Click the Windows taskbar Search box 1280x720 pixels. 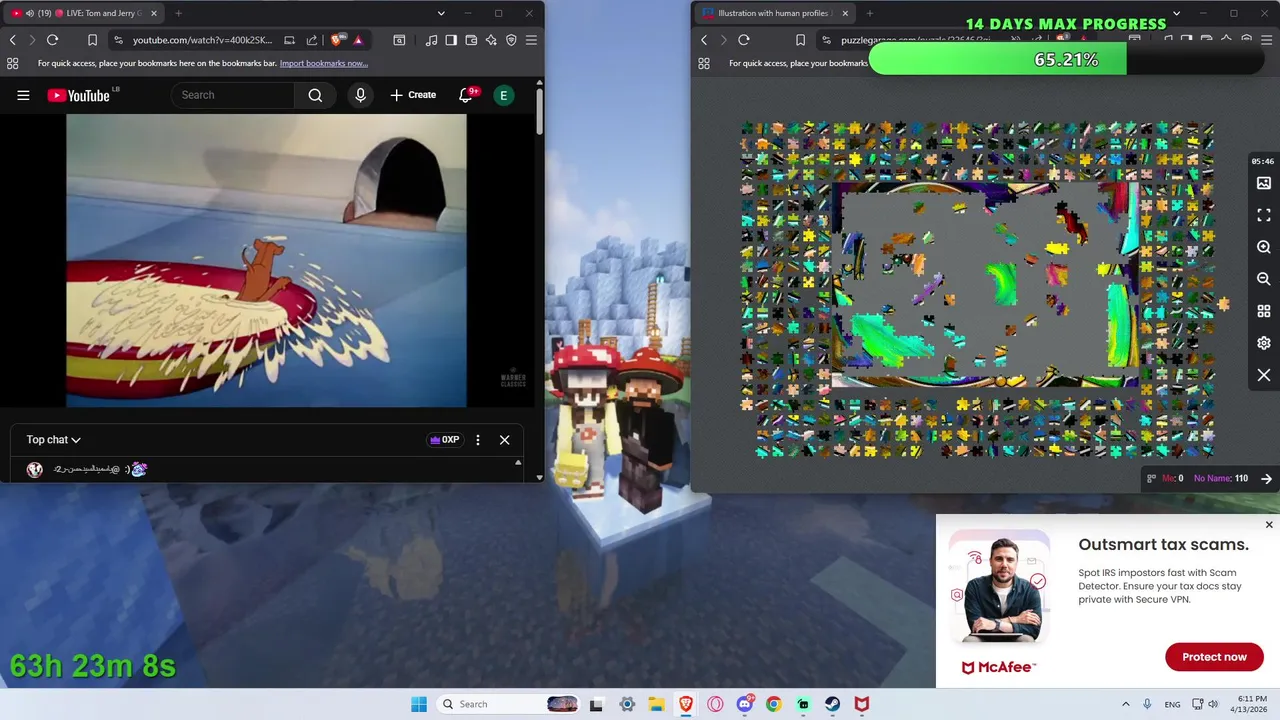508,704
